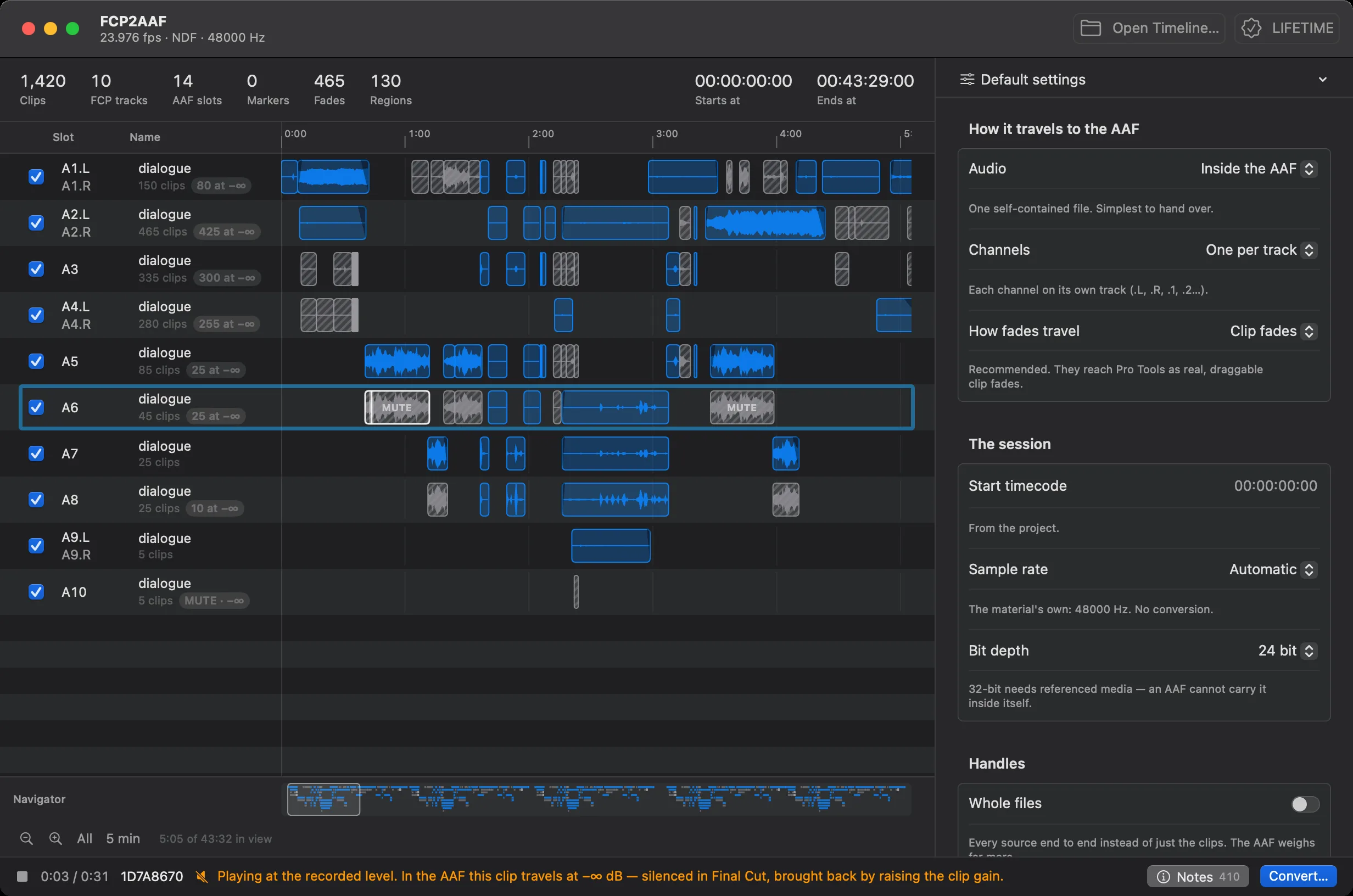
Task: Click the '5:05 of 43:32 in view' text
Action: click(x=215, y=839)
